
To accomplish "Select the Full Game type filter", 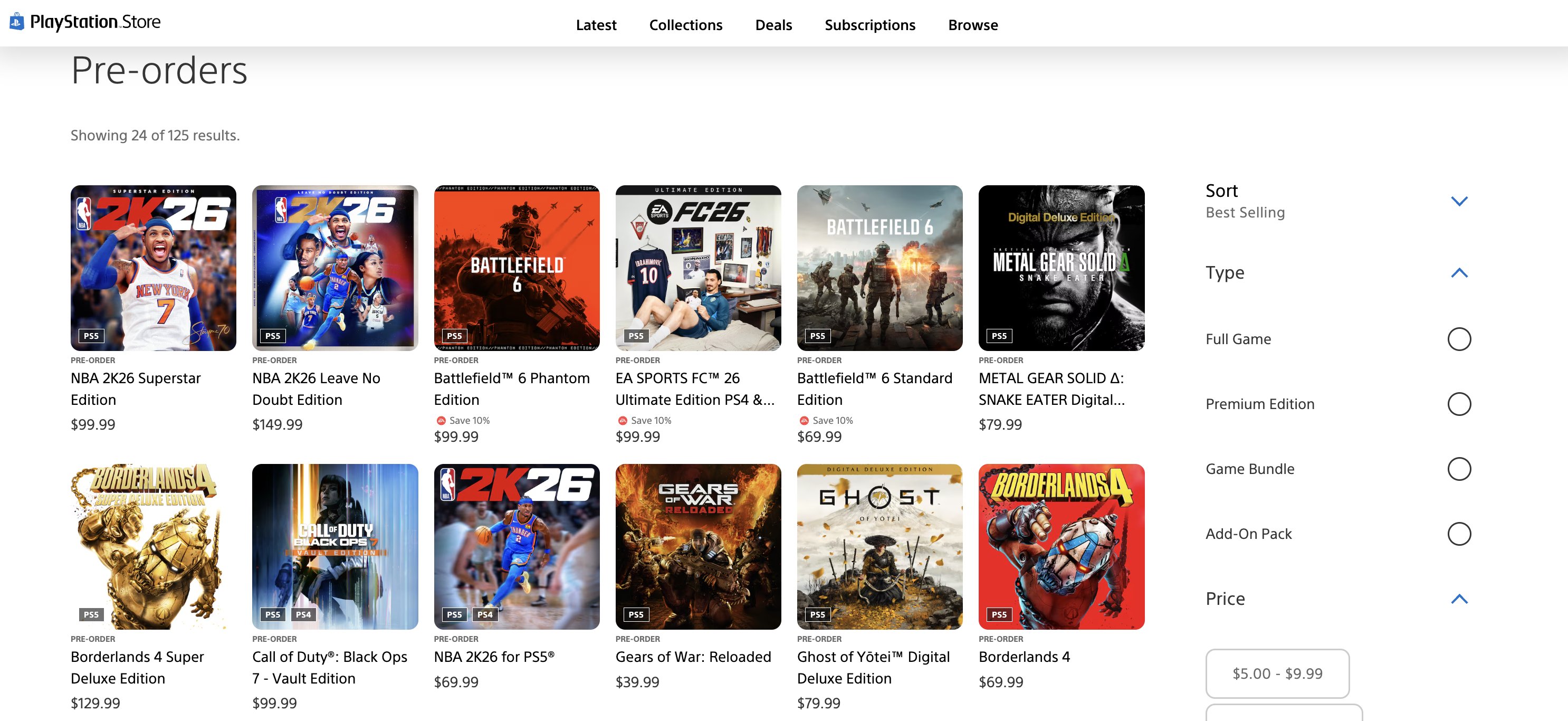I will [1458, 339].
